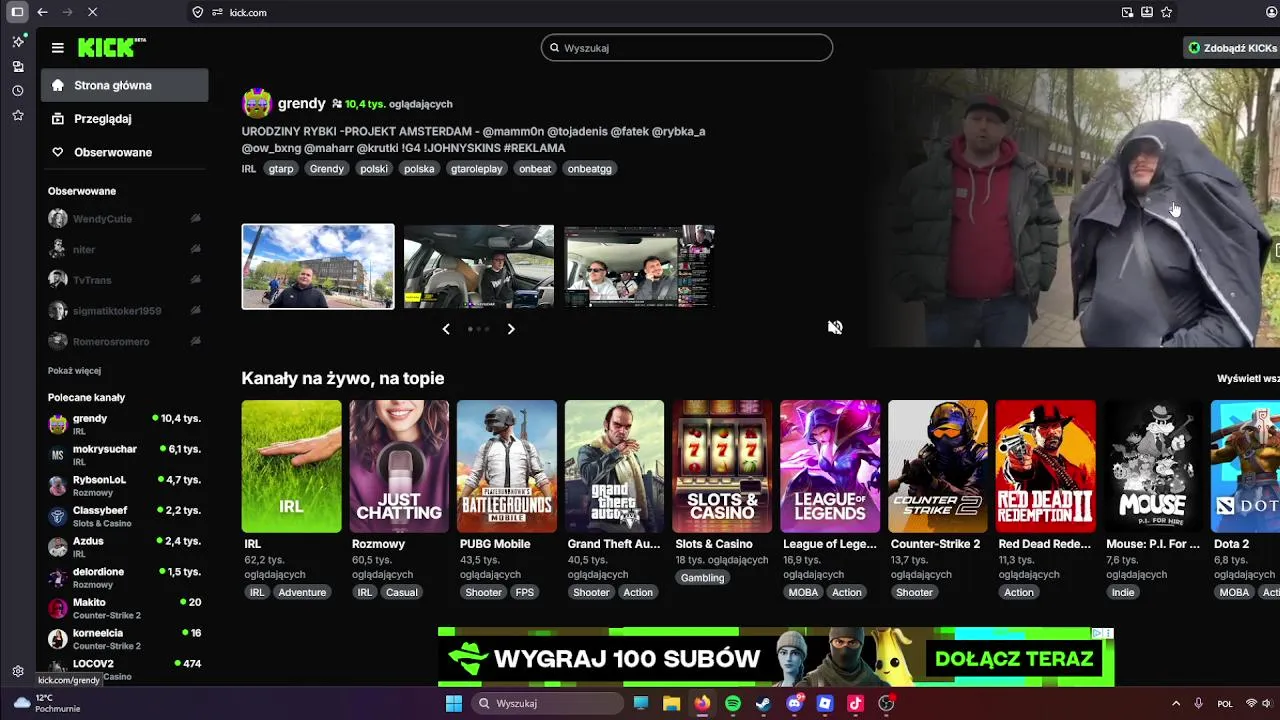This screenshot has width=1280, height=720.
Task: Open Red Dead Redemption II category
Action: 1046,466
